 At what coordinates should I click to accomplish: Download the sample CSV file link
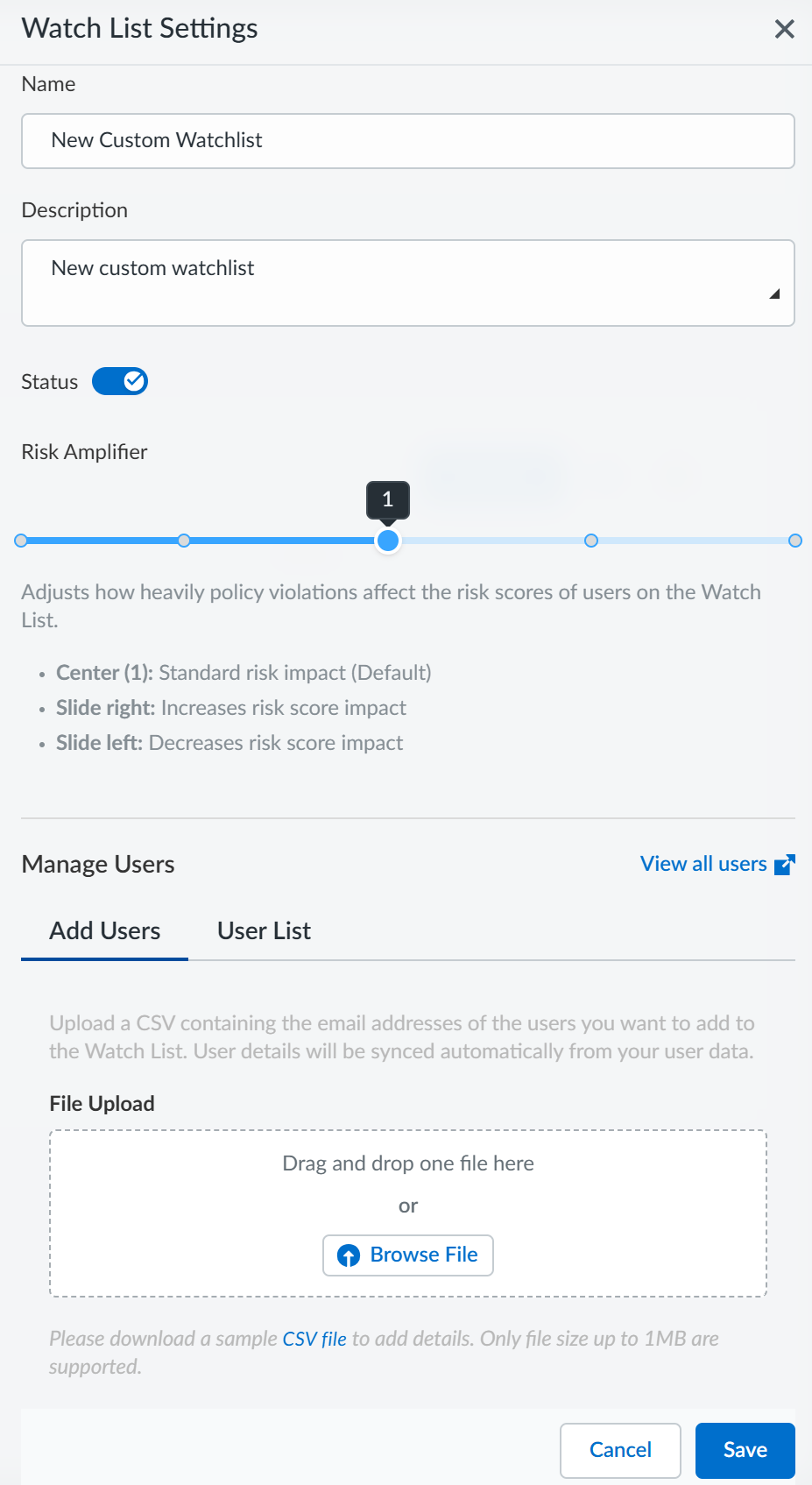click(314, 1339)
